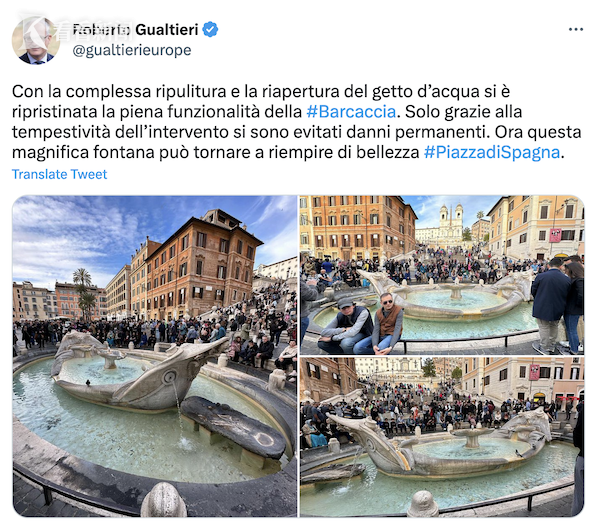Open Roberto Gualtieri's profile avatar

point(36,40)
